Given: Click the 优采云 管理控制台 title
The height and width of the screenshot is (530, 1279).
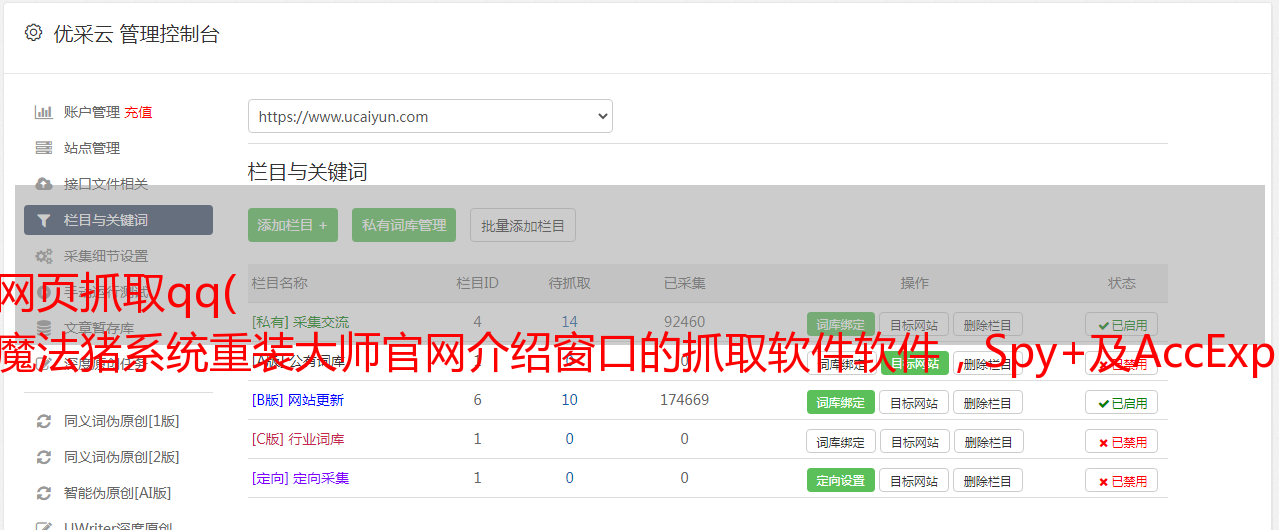Looking at the screenshot, I should (x=136, y=34).
